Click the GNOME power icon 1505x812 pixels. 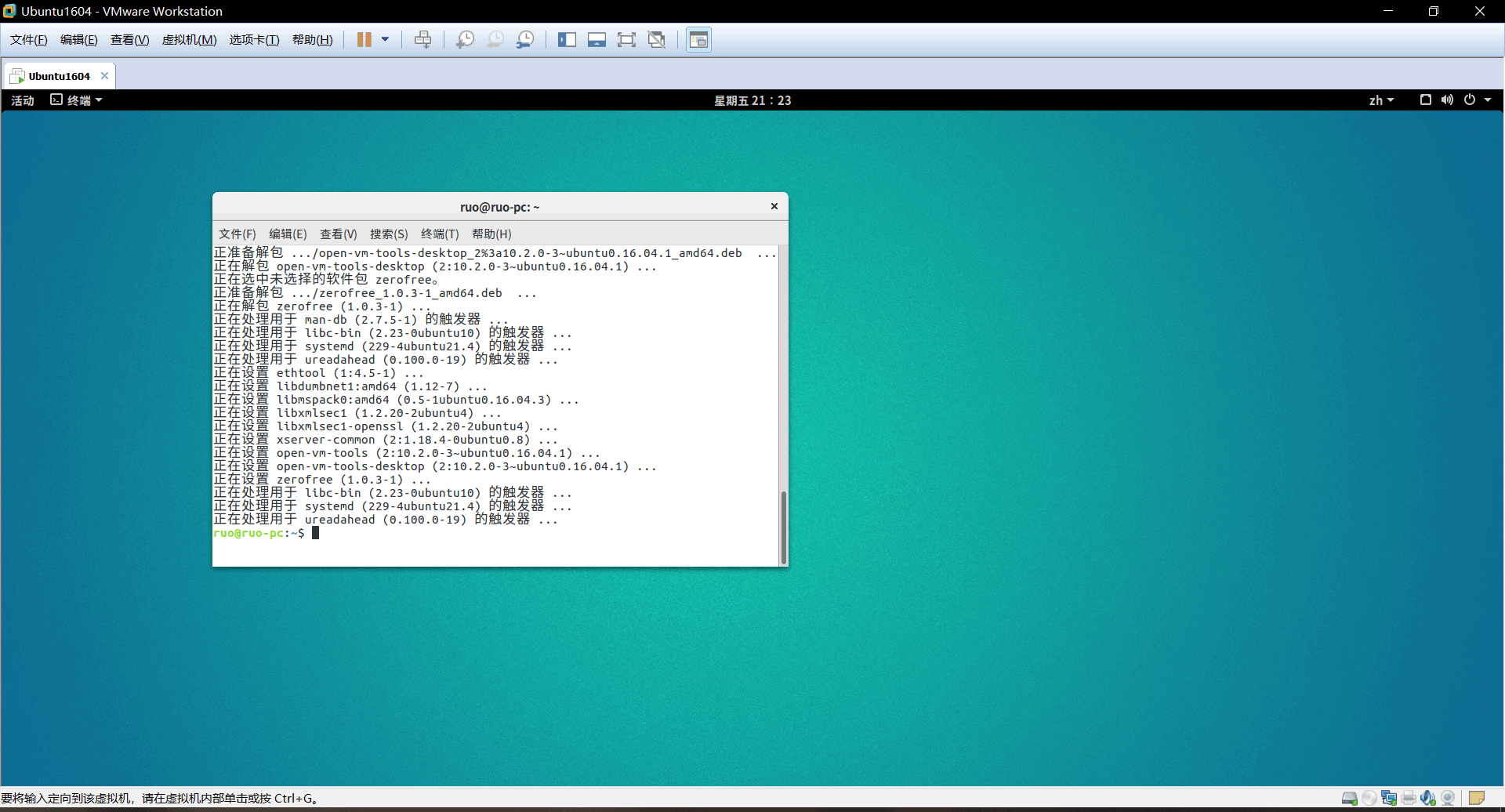click(1470, 100)
